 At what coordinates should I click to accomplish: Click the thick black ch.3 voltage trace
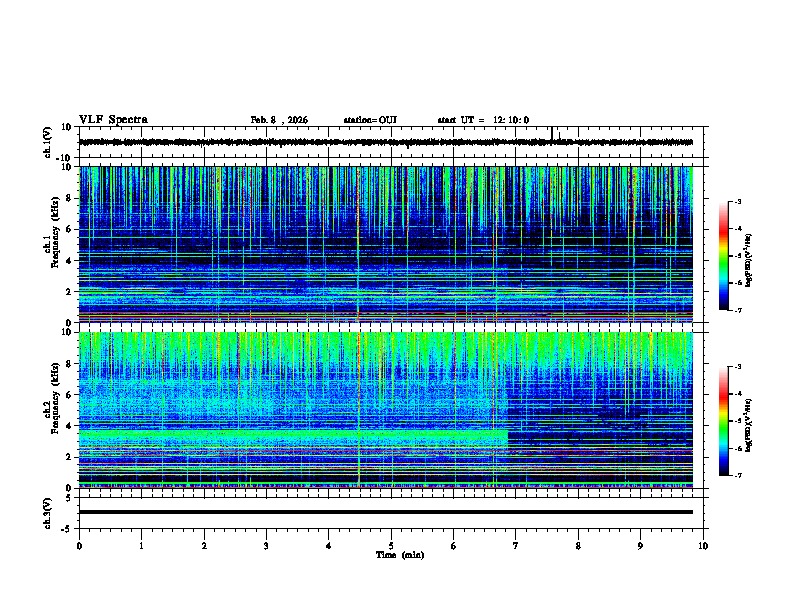[386, 512]
